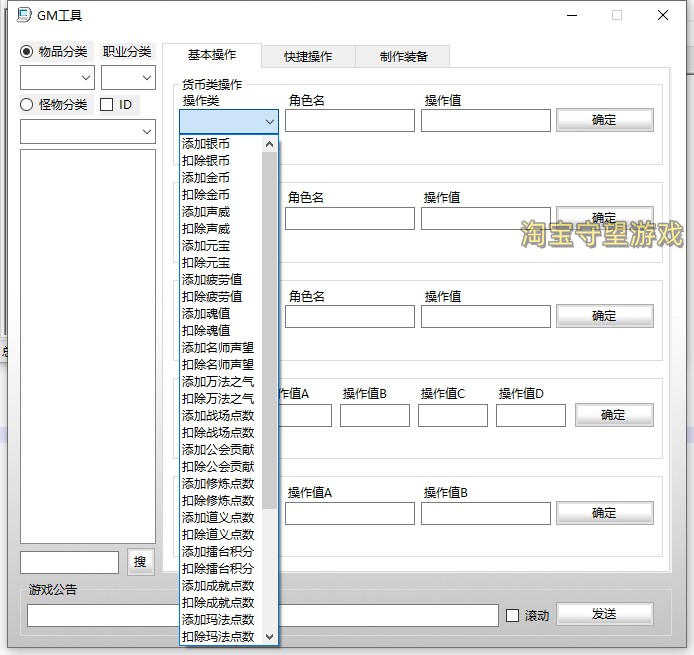Pick 扣除金币 in the dropdown list
This screenshot has width=694, height=655.
221,195
